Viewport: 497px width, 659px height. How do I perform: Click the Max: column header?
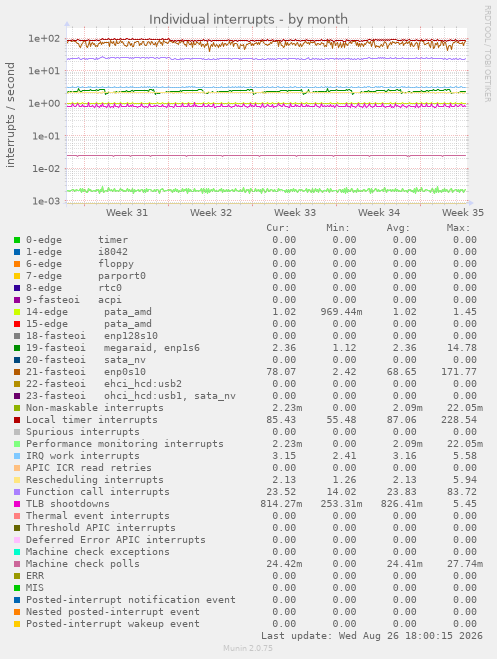point(458,228)
